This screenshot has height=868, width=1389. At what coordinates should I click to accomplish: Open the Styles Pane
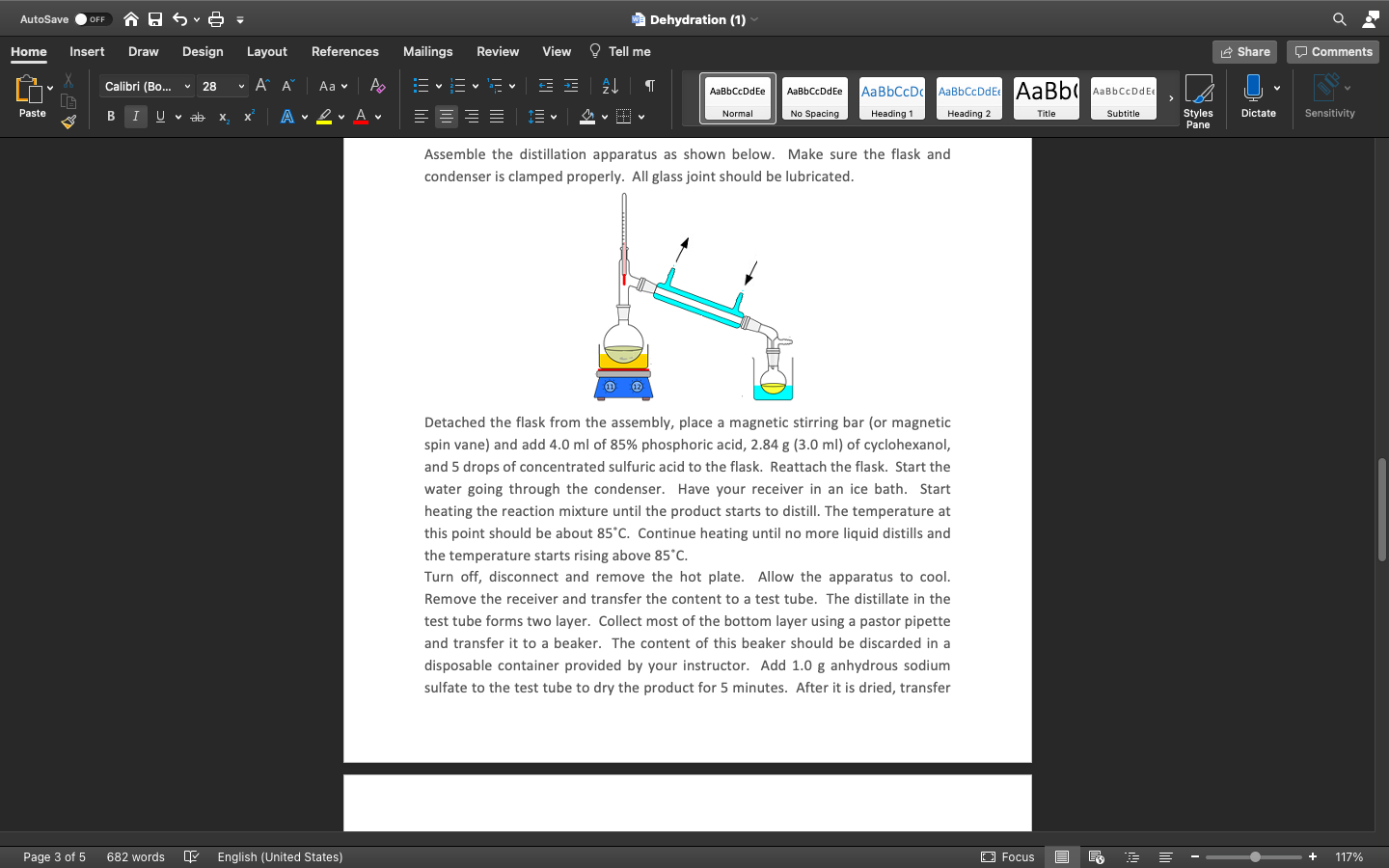tap(1198, 100)
